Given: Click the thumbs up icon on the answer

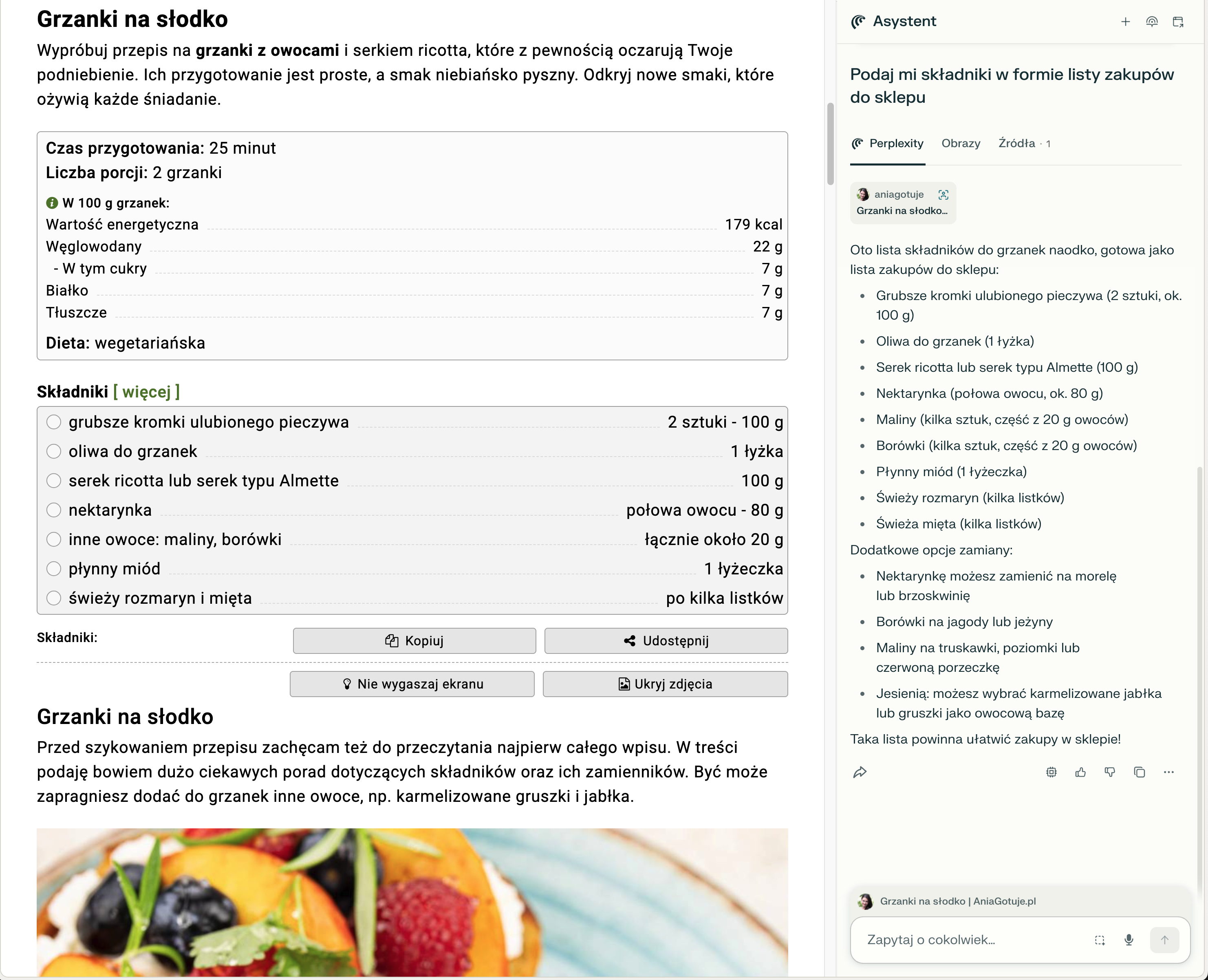Looking at the screenshot, I should tap(1080, 772).
